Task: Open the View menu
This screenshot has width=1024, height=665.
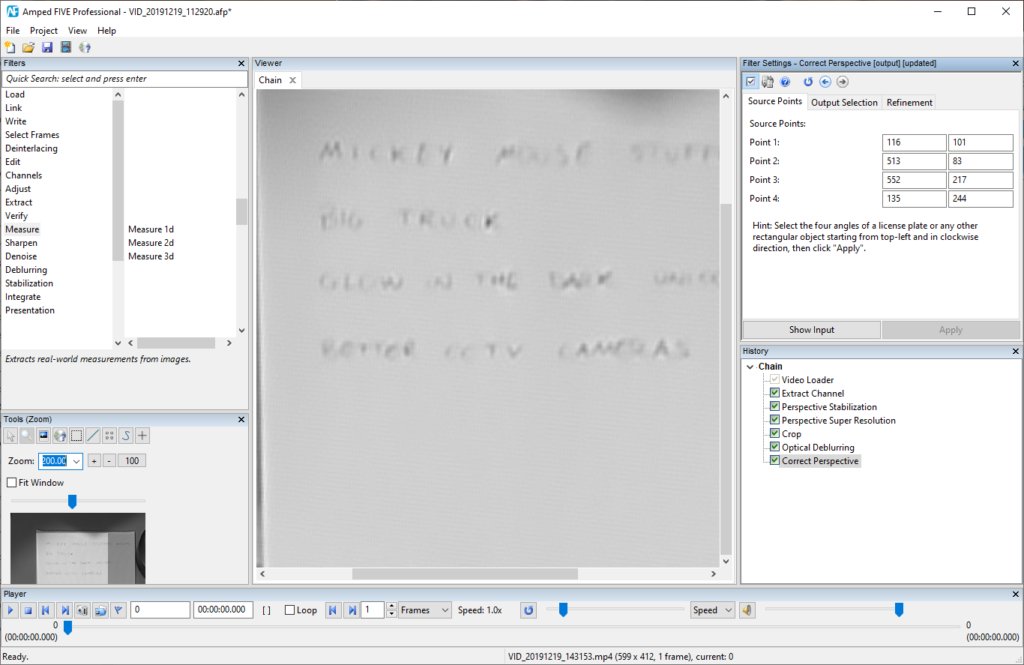Action: [x=77, y=31]
